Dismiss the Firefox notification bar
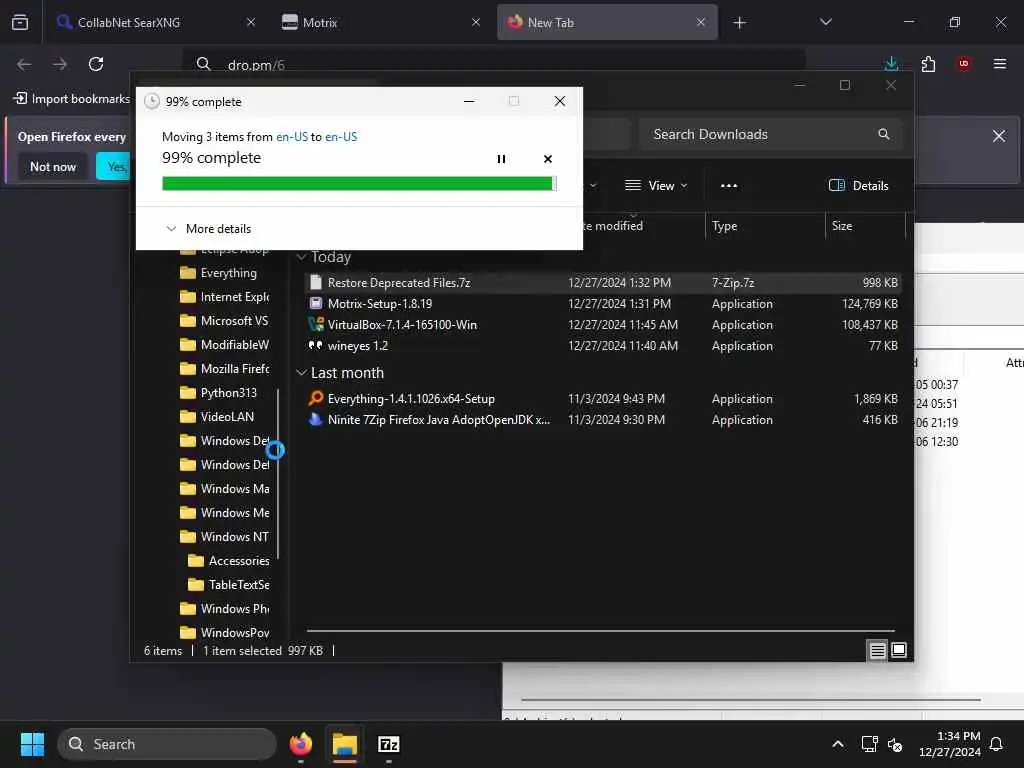 tap(999, 136)
